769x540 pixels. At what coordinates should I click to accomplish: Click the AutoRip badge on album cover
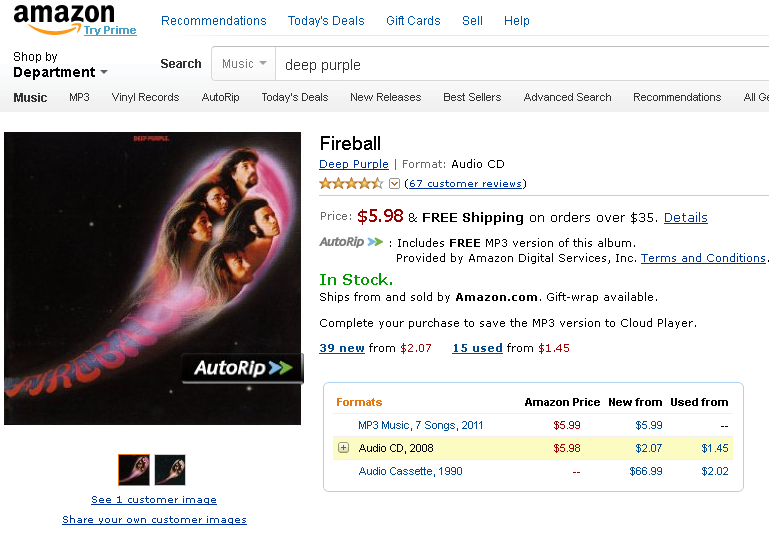(x=242, y=368)
